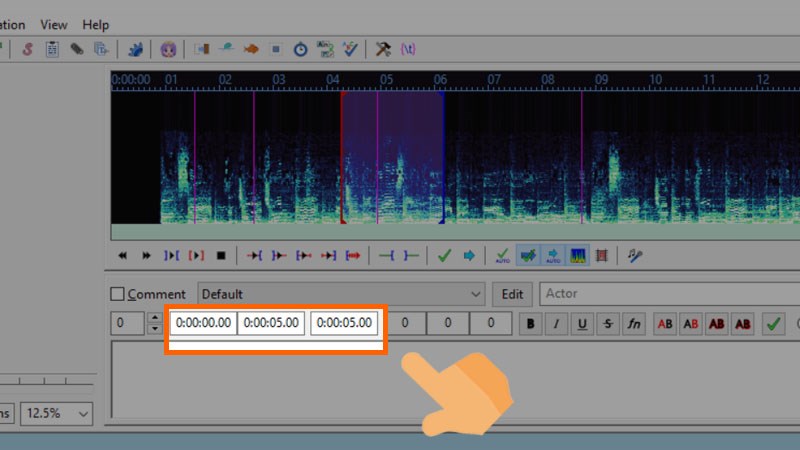Toggle Medusa-style timing shortcuts
Image resolution: width=800 pixels, height=450 pixels.
pos(602,256)
